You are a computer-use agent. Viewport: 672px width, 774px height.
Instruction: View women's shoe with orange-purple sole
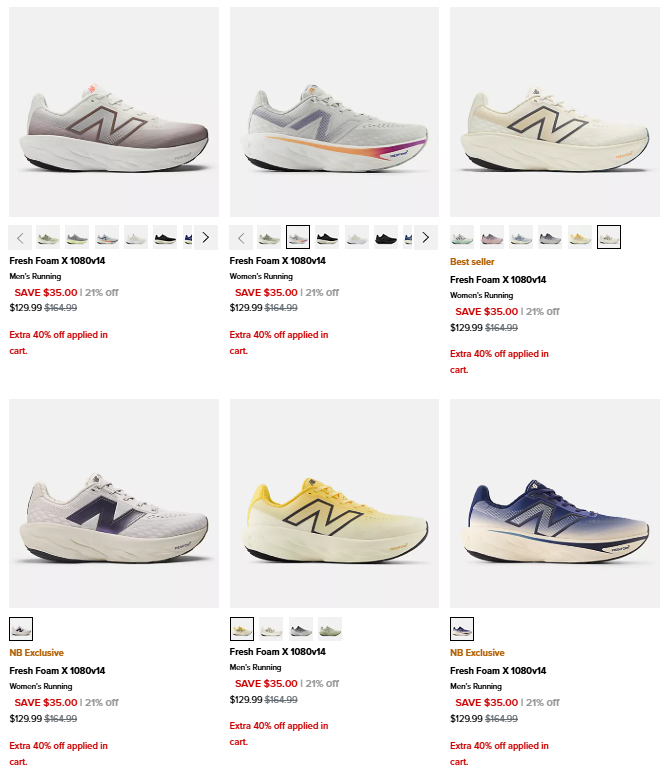(x=334, y=112)
